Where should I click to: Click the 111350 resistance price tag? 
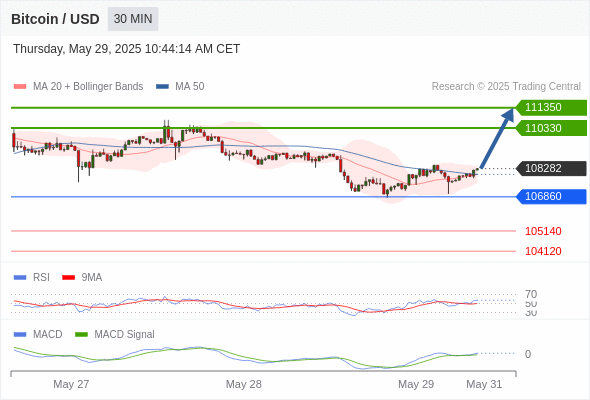point(551,108)
